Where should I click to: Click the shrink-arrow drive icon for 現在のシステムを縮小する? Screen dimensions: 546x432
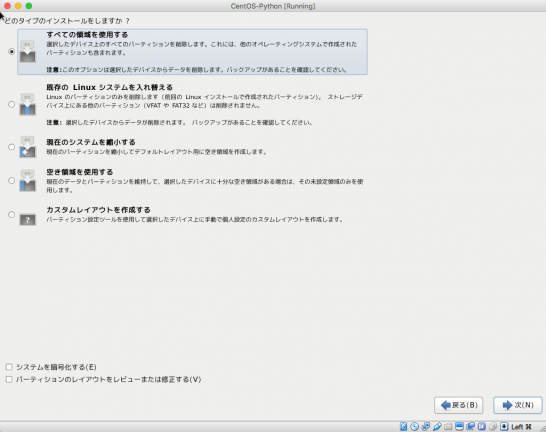pyautogui.click(x=28, y=147)
